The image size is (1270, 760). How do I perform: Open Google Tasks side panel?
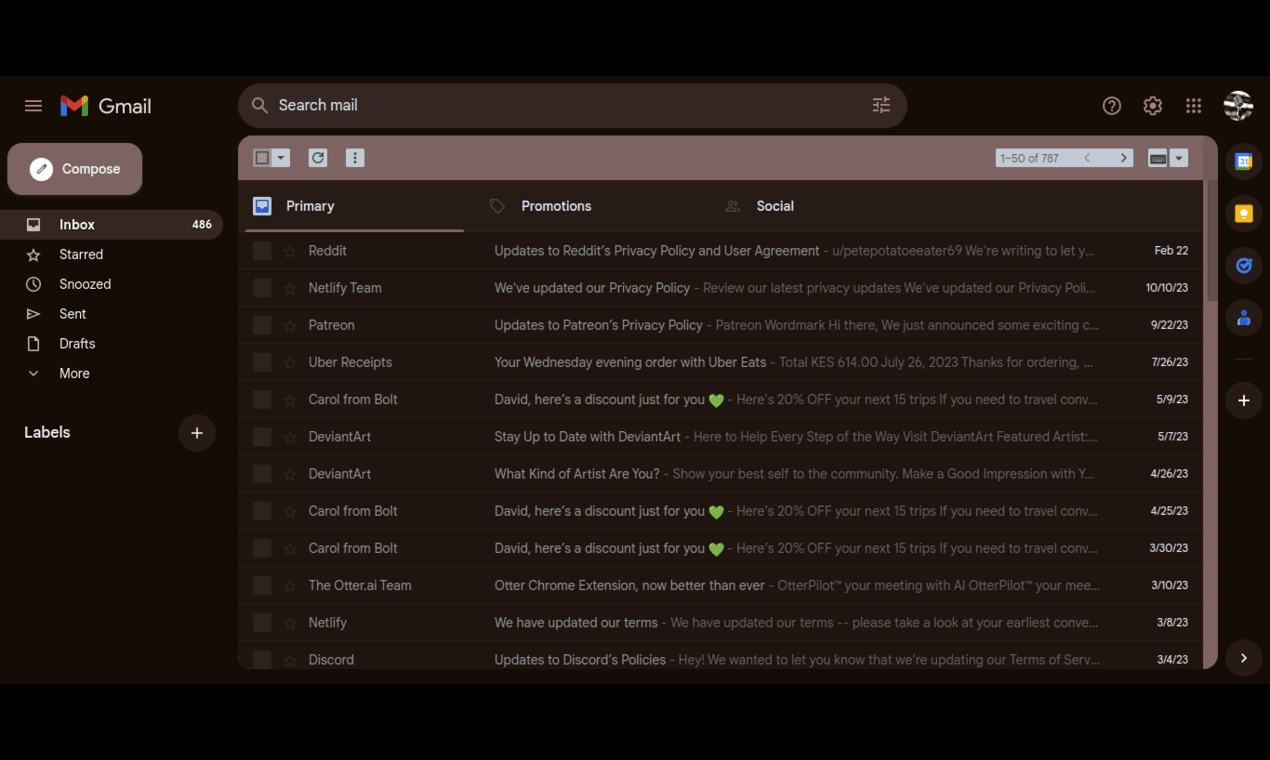1244,266
